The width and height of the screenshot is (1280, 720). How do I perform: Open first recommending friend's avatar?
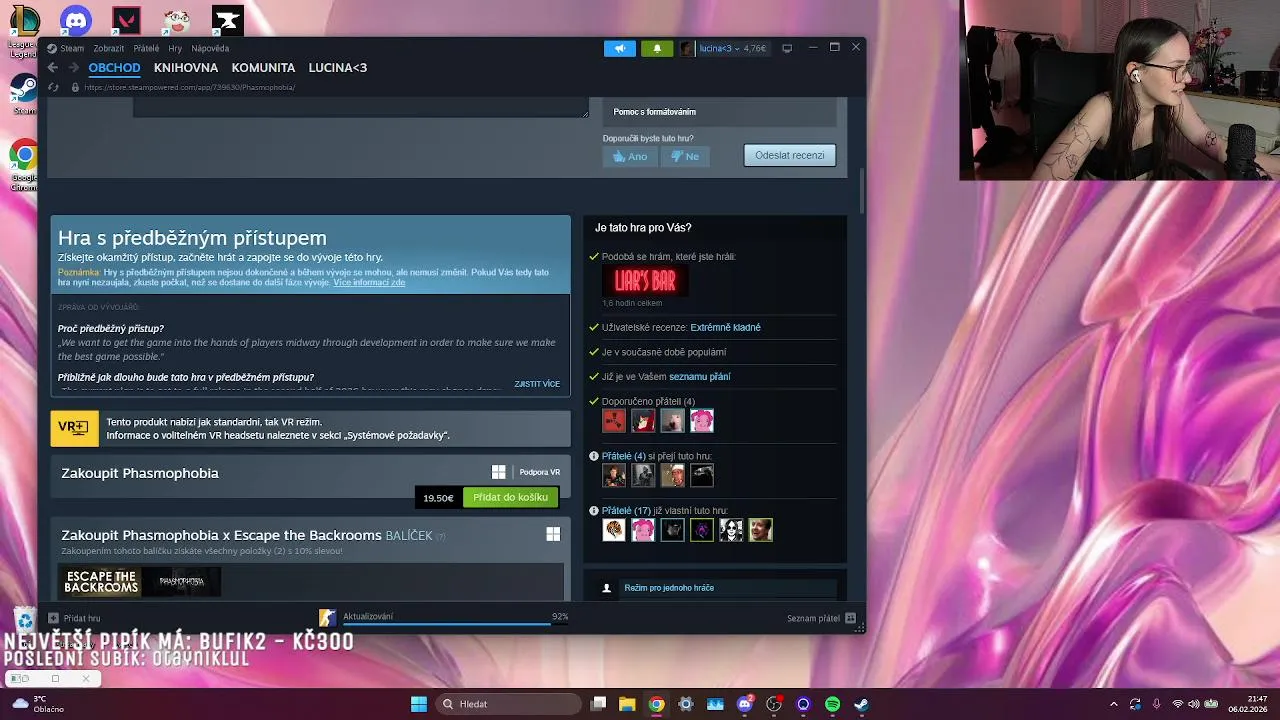pos(614,421)
